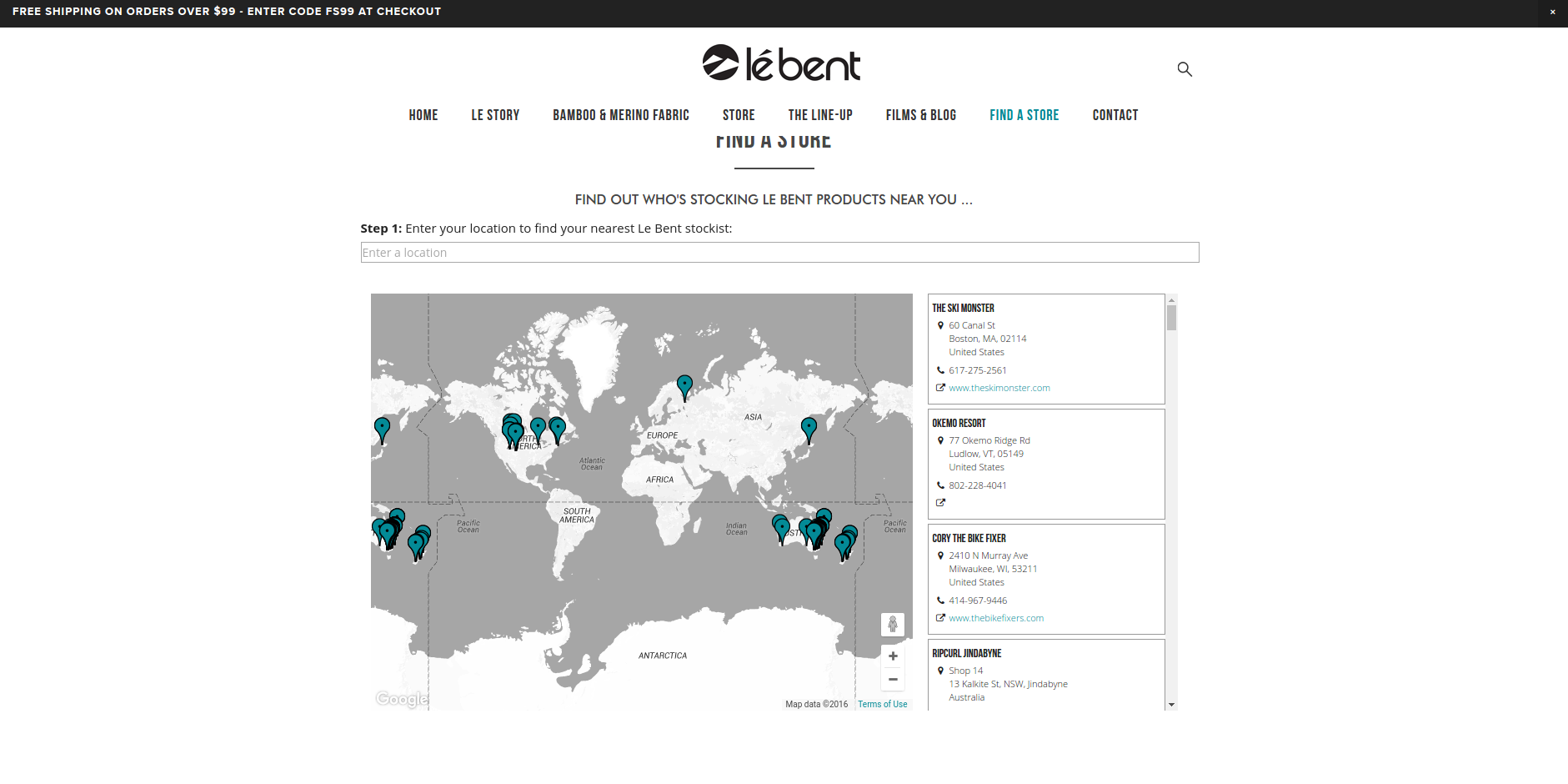Click the map pin over Japan
This screenshot has height=784, width=1568.
tap(809, 429)
